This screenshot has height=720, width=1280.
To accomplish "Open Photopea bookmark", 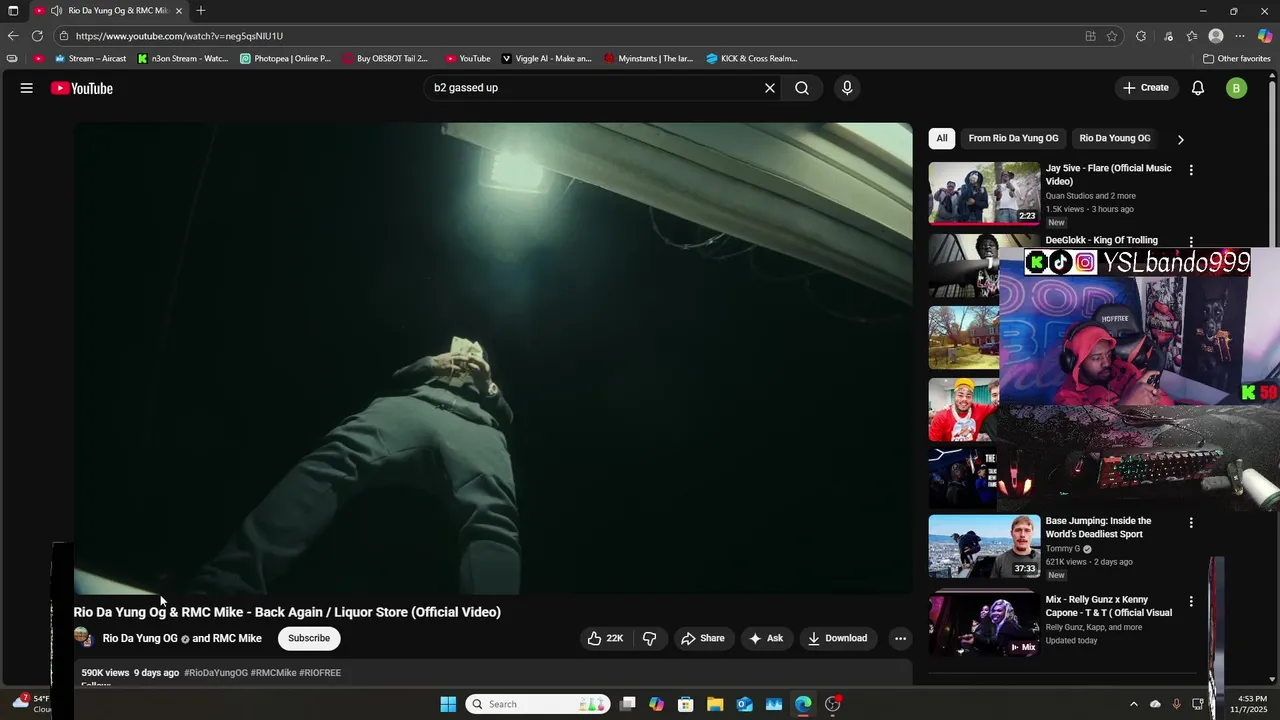I will [285, 59].
